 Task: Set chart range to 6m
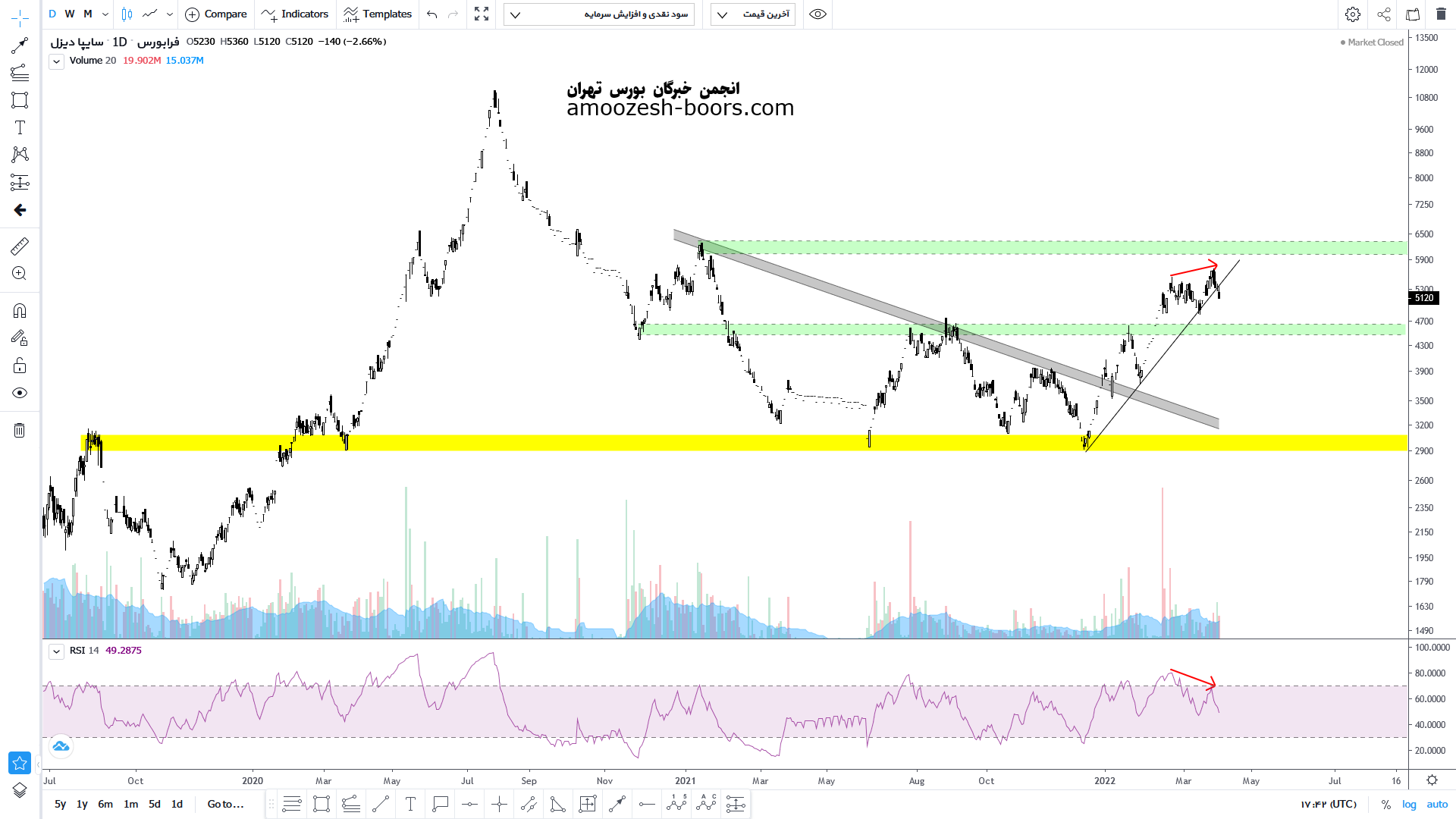(105, 804)
